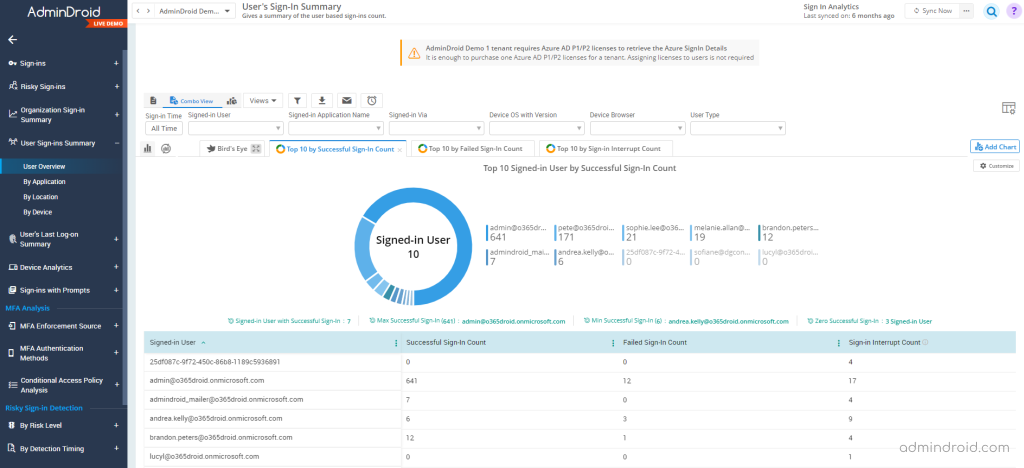Click the Add Chart button
The height and width of the screenshot is (468, 1024).
tap(995, 147)
